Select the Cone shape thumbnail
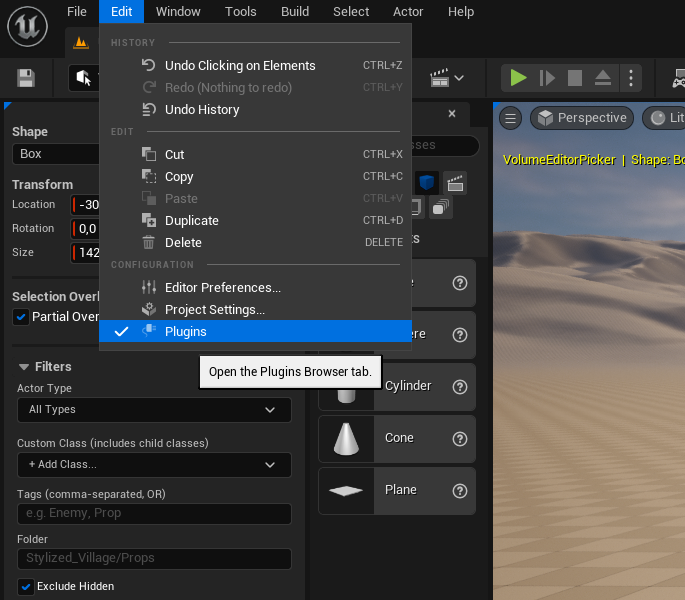The image size is (685, 600). click(346, 439)
